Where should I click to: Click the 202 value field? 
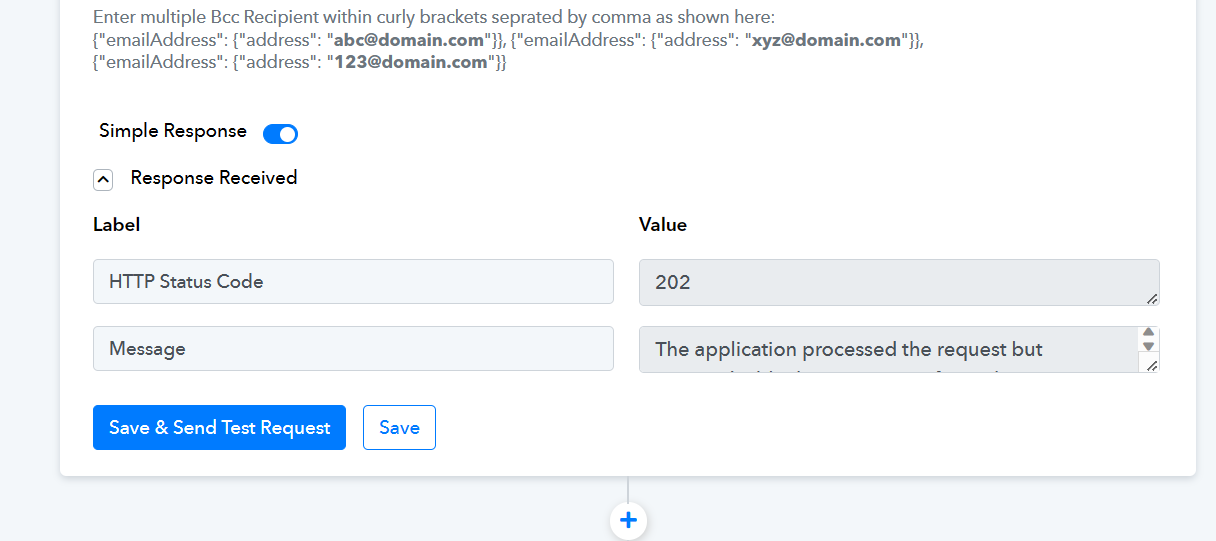[899, 283]
